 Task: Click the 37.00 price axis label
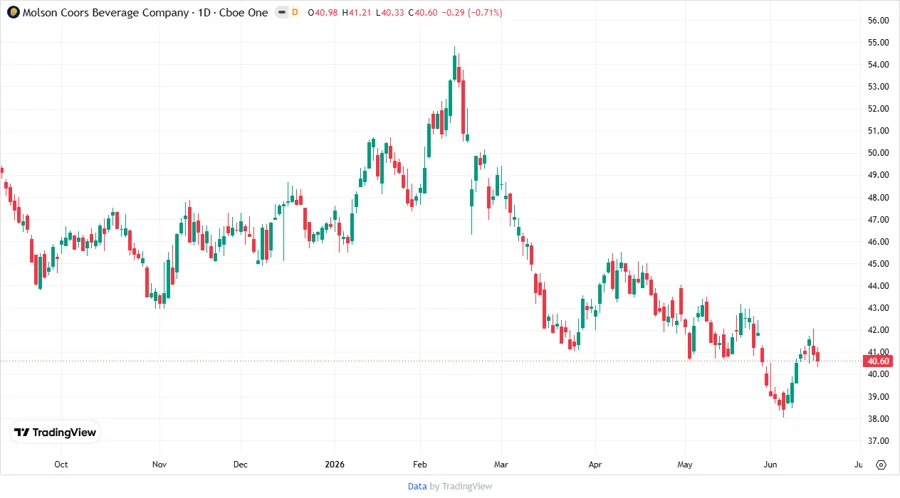point(878,441)
